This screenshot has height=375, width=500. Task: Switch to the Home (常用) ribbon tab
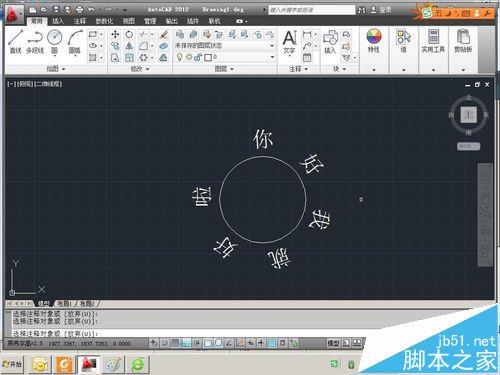tap(36, 21)
